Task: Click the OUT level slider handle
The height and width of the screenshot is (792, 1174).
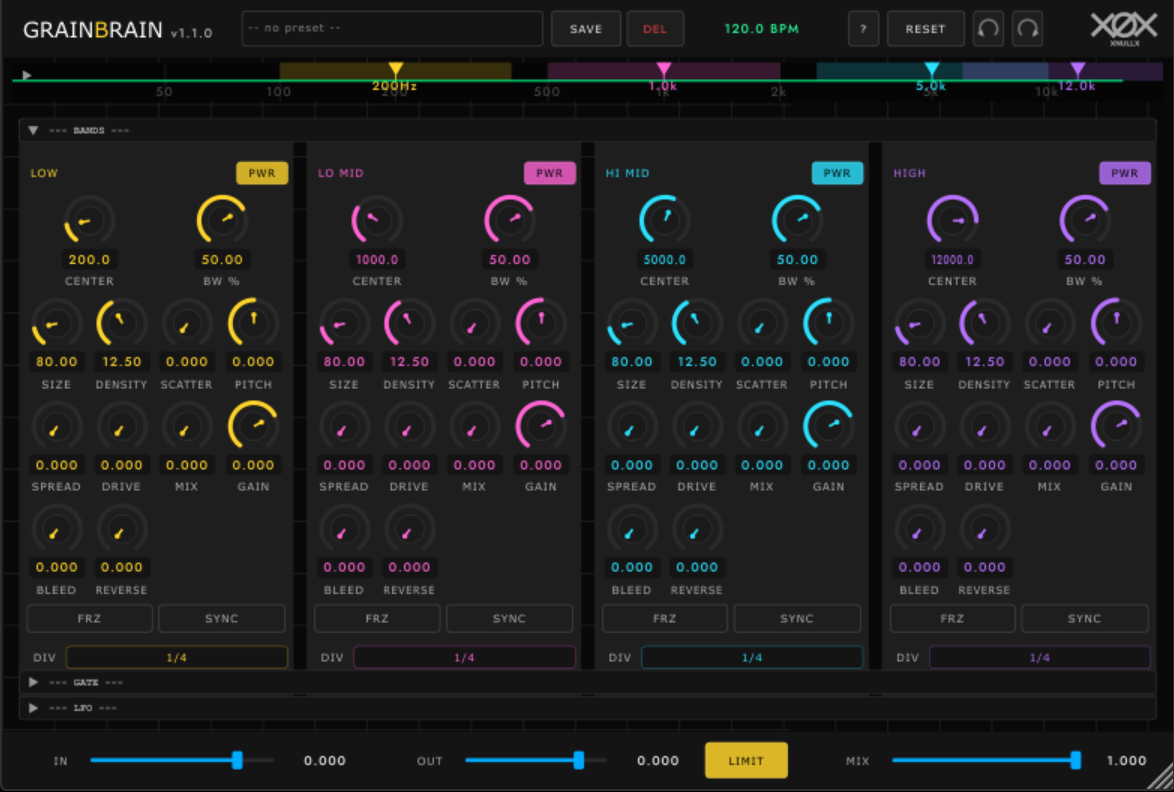Action: pyautogui.click(x=579, y=761)
